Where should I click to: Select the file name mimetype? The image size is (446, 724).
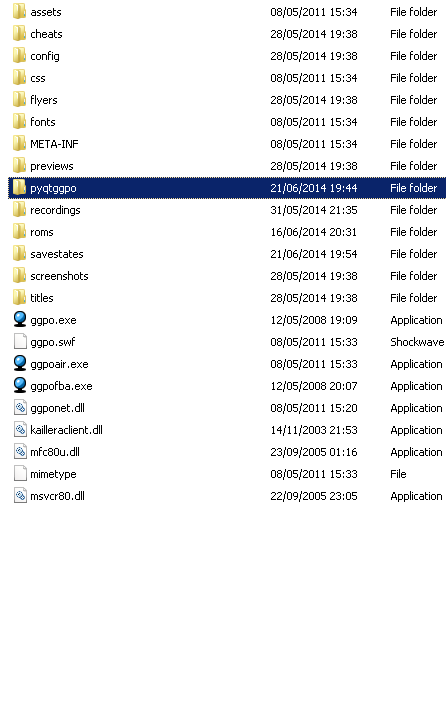(x=53, y=474)
